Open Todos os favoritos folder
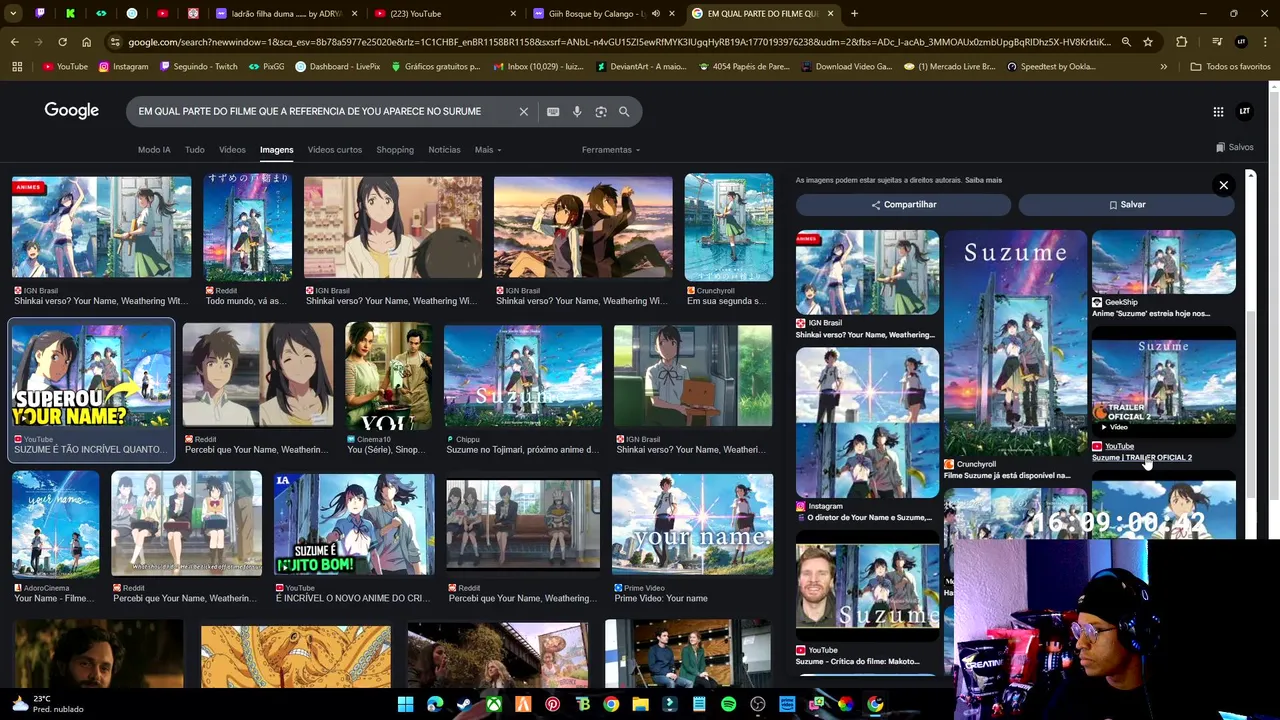Screen dimensions: 1280x720 click(x=1230, y=67)
